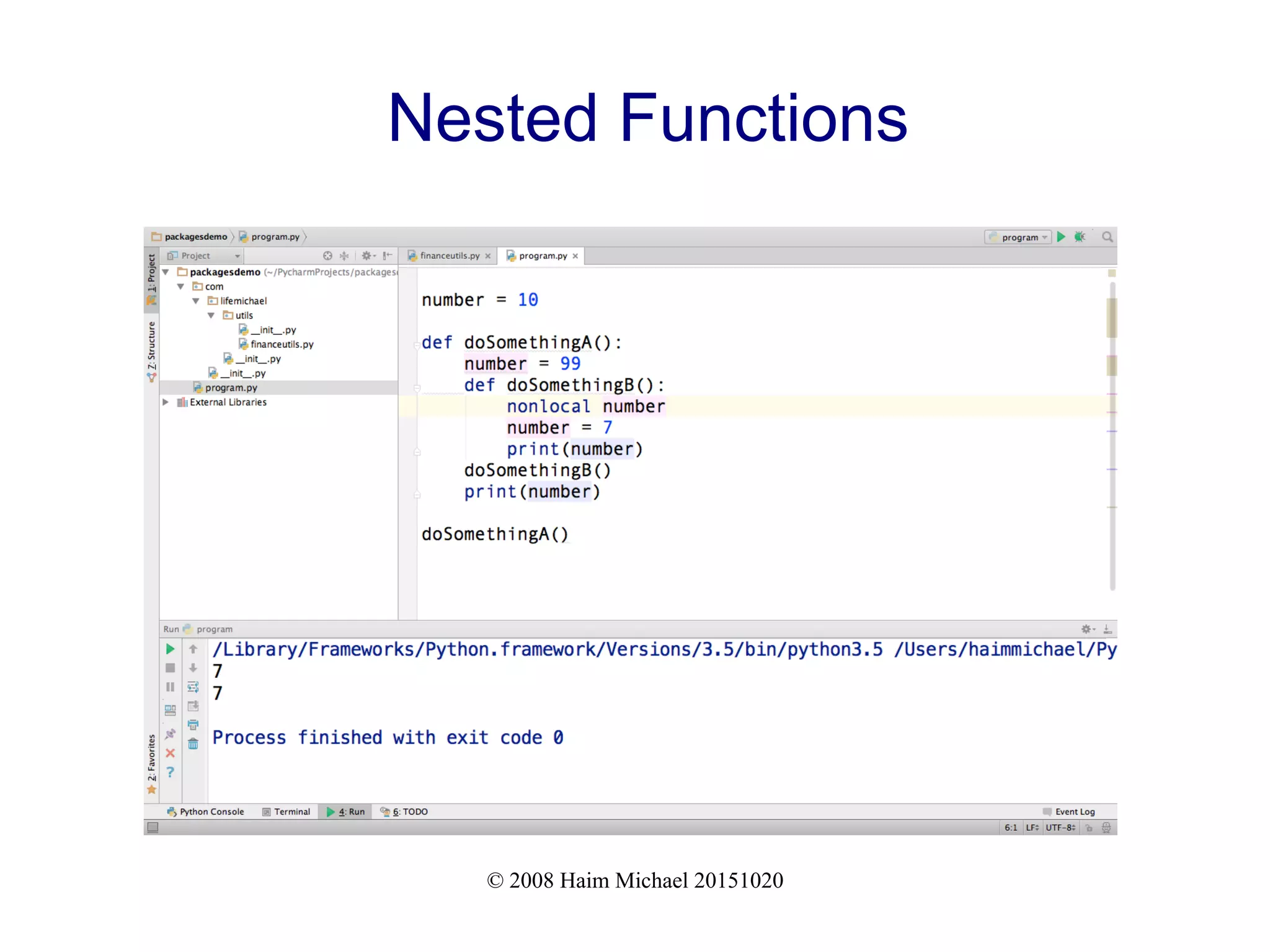The height and width of the screenshot is (952, 1270).
Task: Collapse the utils folder in project tree
Action: (x=211, y=315)
